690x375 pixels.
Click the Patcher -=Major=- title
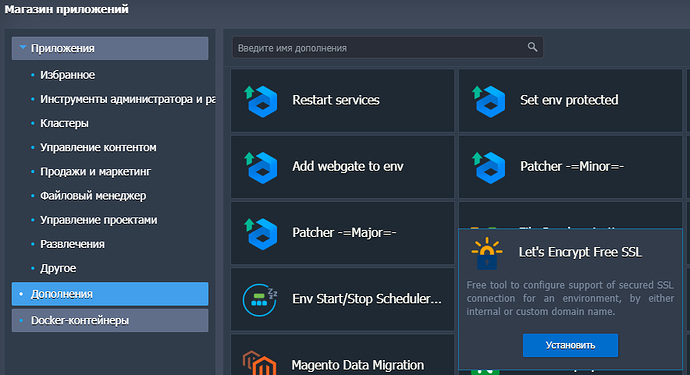point(344,232)
